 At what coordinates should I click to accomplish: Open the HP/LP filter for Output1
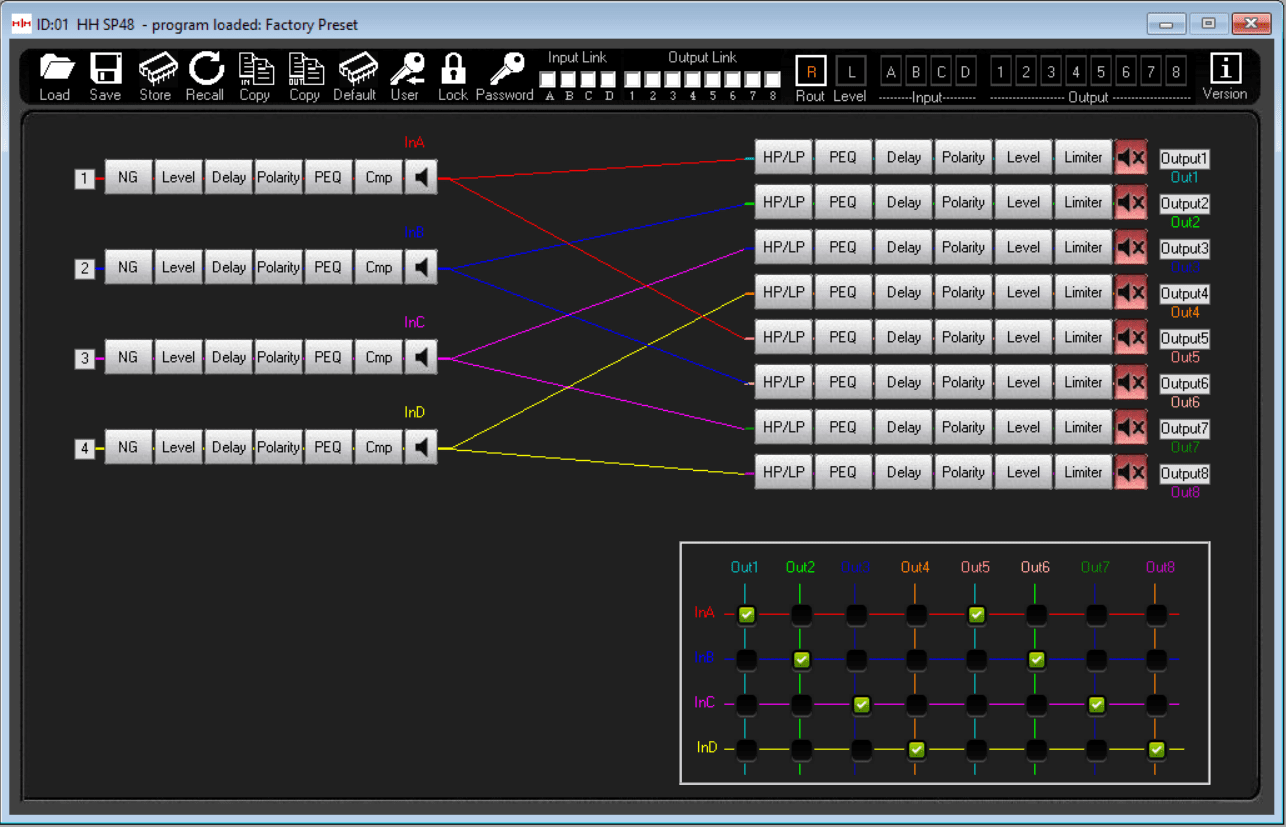[783, 158]
